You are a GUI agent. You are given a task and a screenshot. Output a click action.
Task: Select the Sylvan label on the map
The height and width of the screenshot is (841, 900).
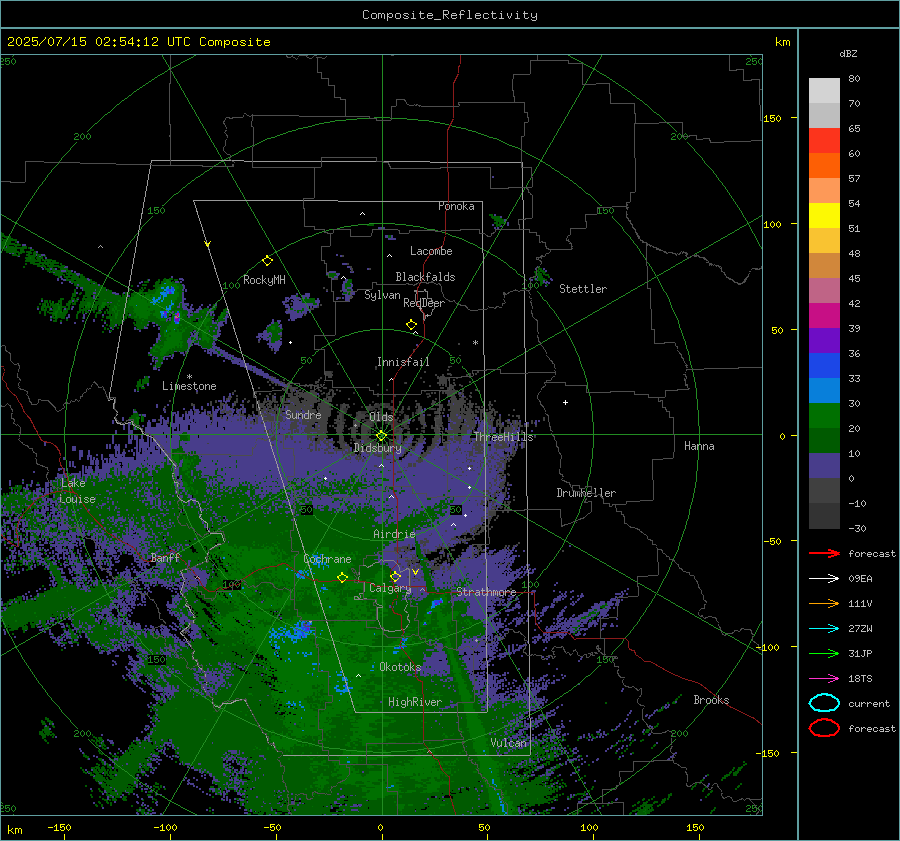coord(382,295)
